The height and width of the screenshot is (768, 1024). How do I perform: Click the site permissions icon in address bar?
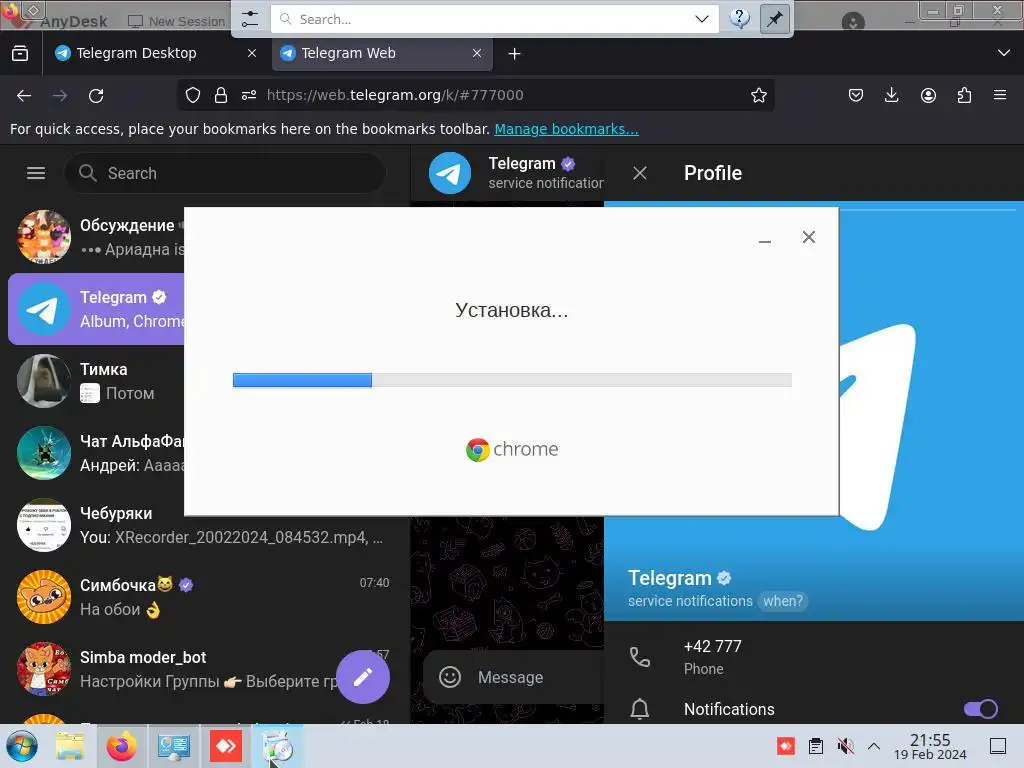(x=249, y=95)
